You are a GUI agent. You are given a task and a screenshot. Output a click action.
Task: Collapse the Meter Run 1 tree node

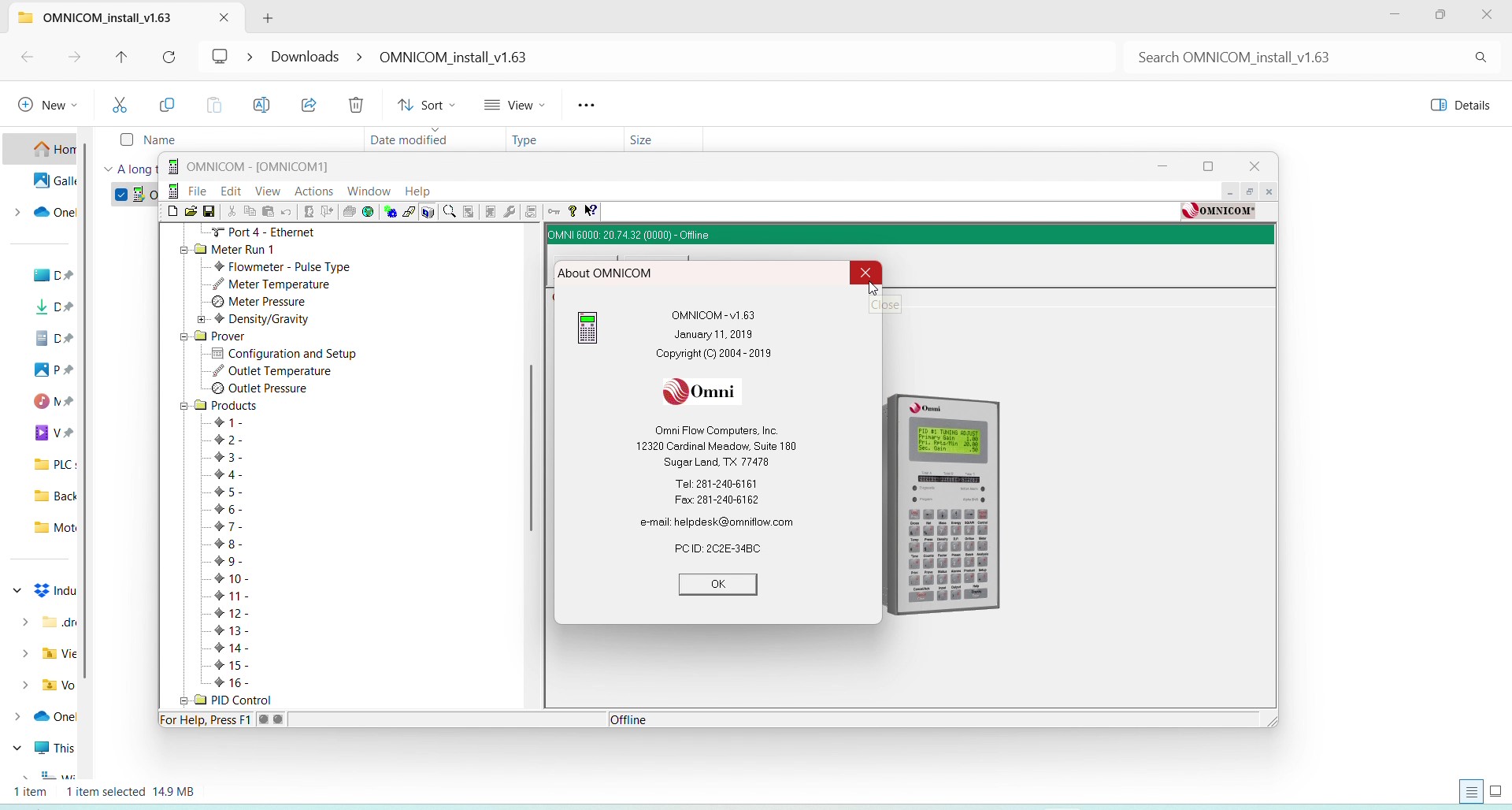[x=184, y=251]
